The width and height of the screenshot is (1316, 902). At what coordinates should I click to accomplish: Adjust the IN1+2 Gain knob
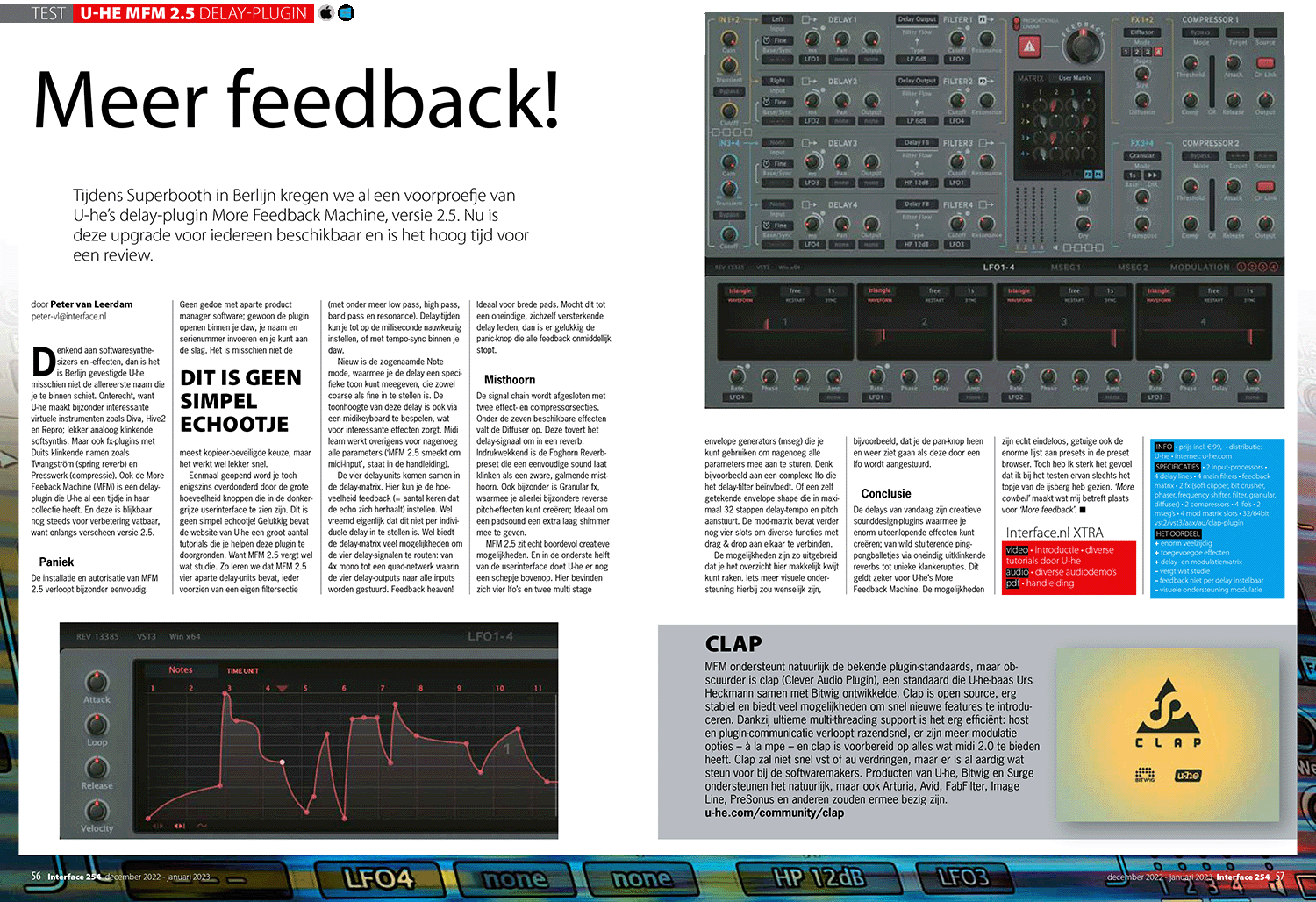[x=729, y=38]
